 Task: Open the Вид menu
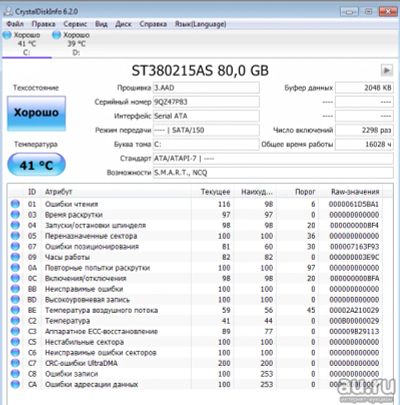point(101,24)
